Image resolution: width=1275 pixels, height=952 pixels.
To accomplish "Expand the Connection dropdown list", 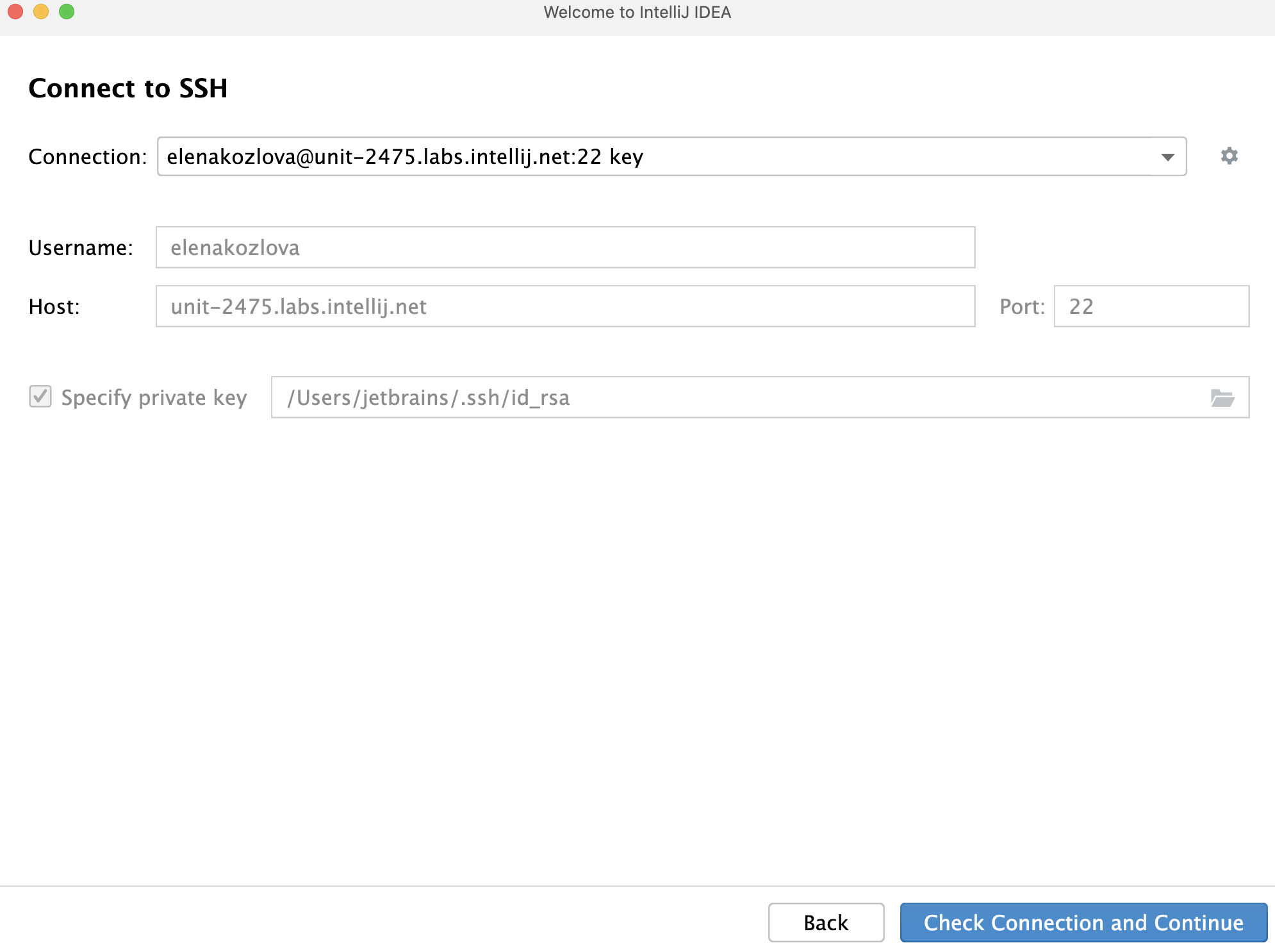I will point(1167,156).
